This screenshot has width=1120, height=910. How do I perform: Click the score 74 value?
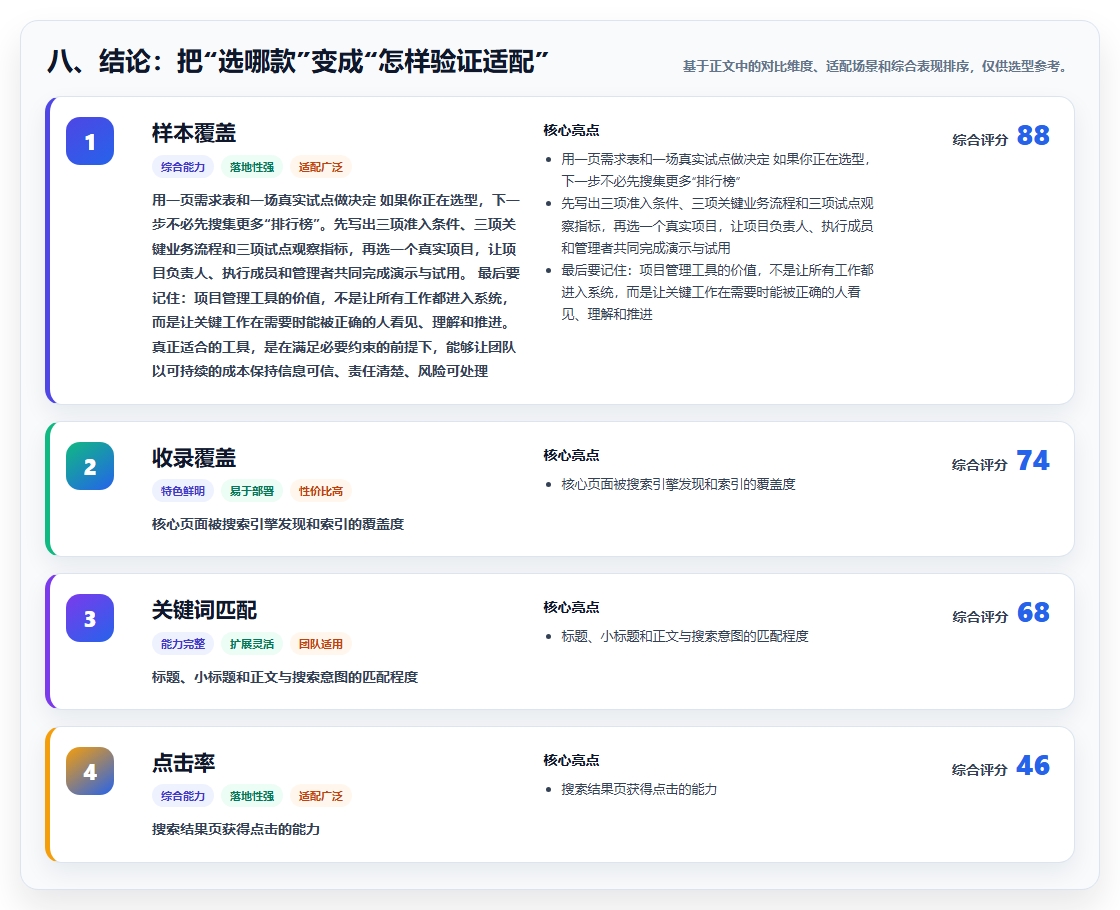click(x=1033, y=461)
